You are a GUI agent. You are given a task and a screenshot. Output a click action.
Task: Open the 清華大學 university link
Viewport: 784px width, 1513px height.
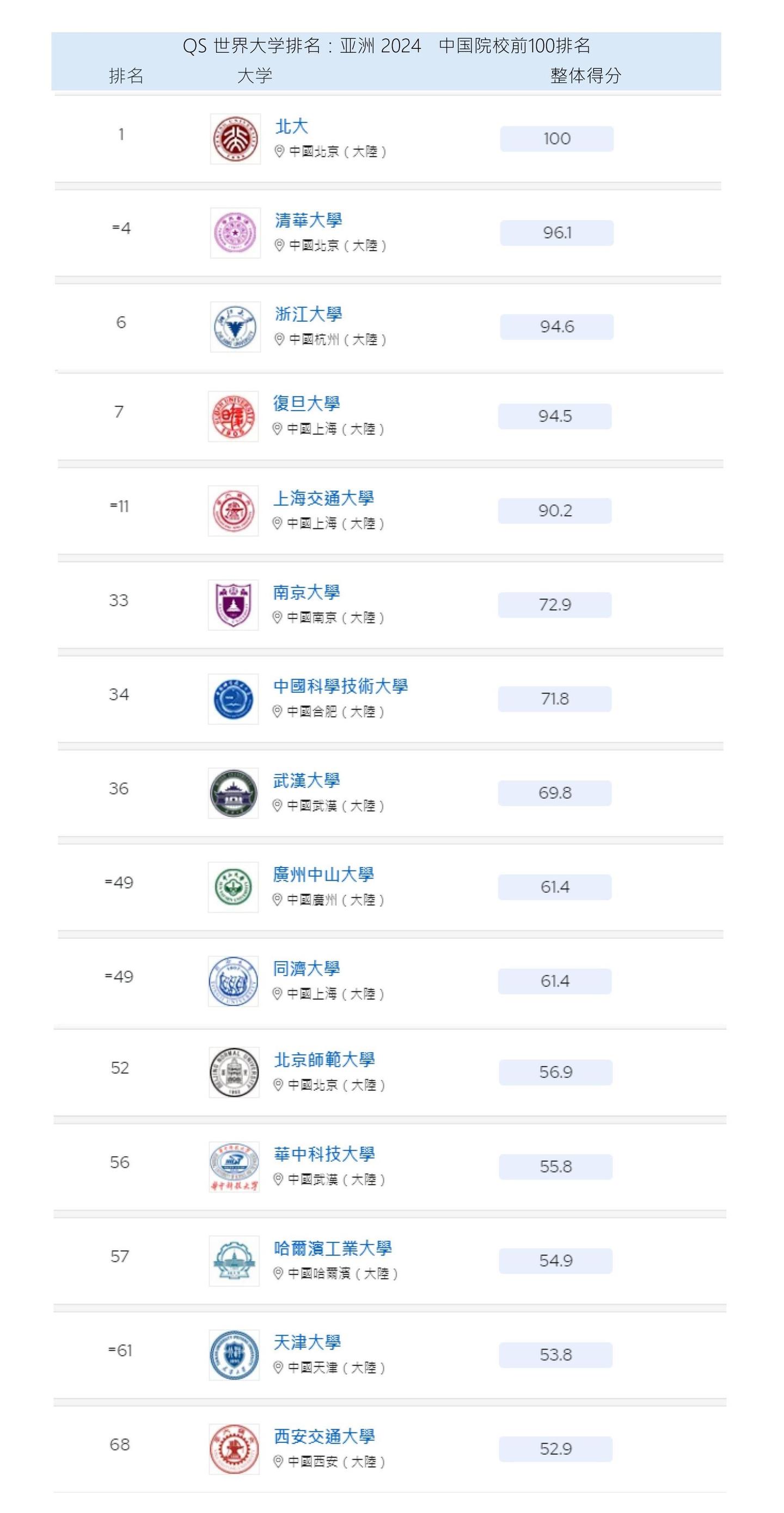(308, 220)
